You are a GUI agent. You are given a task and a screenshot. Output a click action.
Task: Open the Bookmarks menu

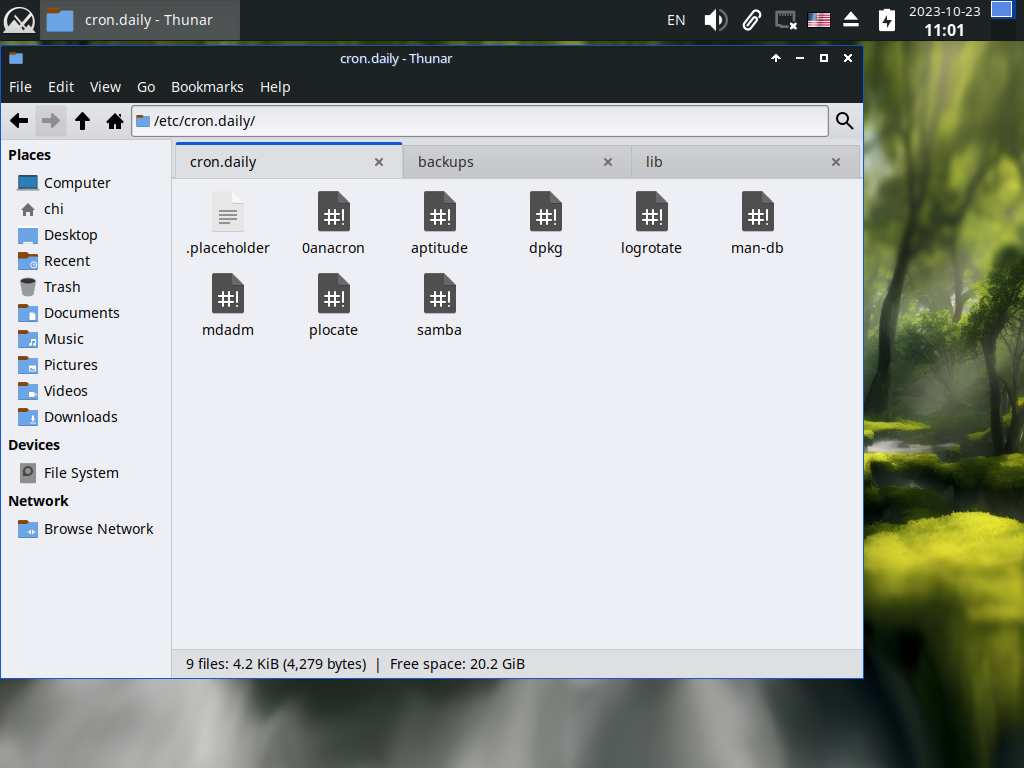pyautogui.click(x=207, y=87)
